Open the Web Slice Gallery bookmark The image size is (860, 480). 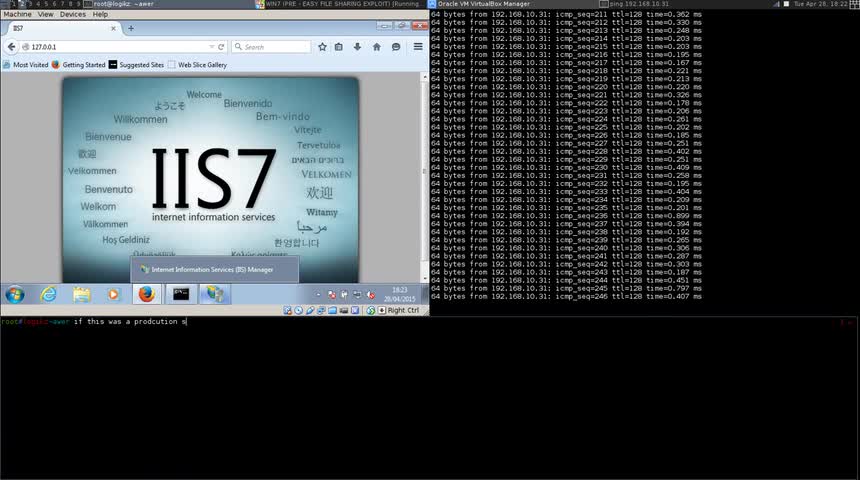(x=197, y=65)
